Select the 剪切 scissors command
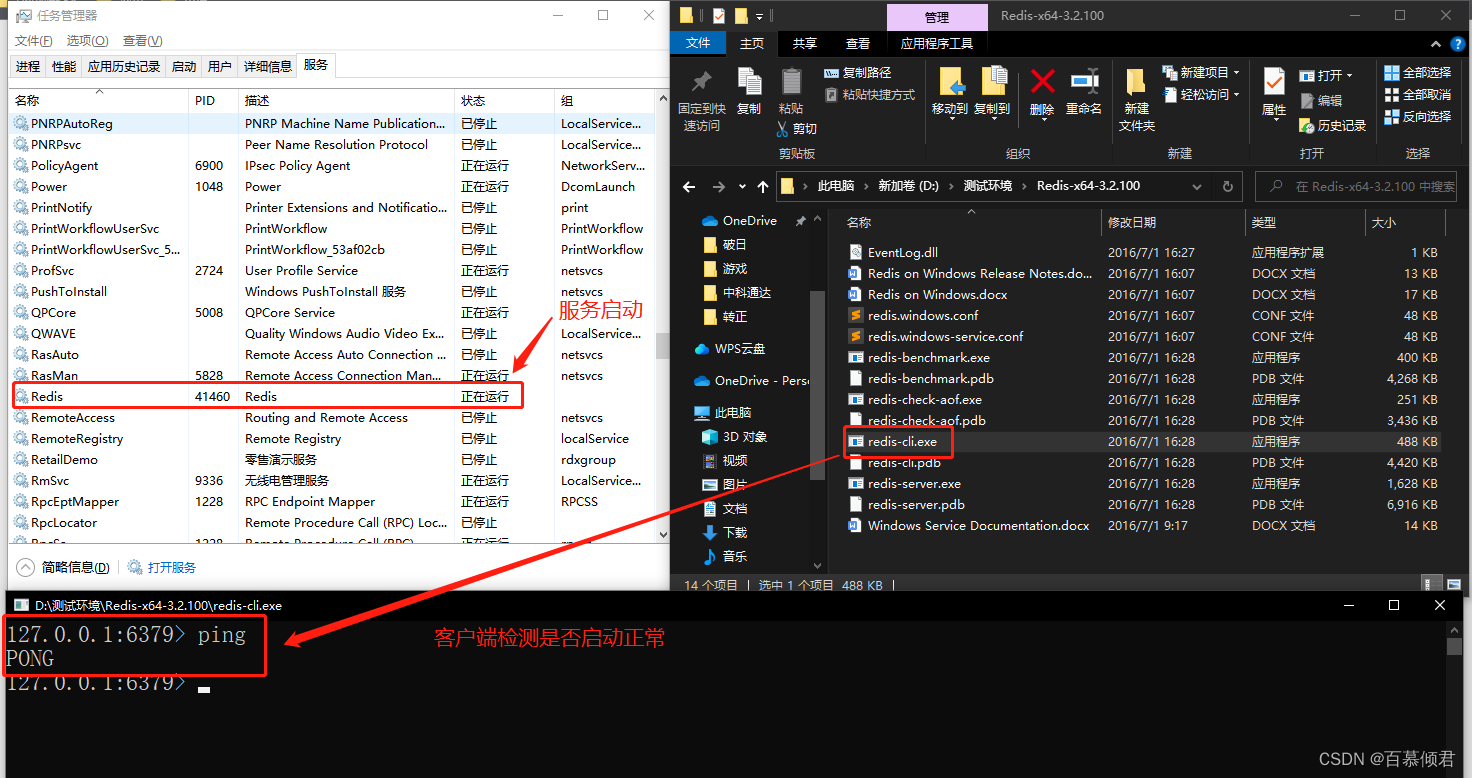The image size is (1472, 778). (x=796, y=129)
